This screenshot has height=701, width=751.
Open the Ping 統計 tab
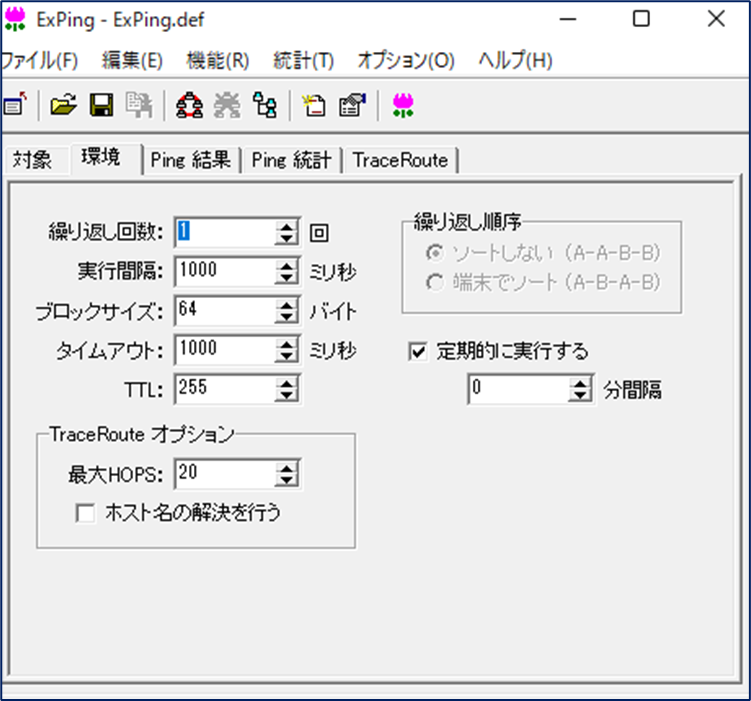click(x=291, y=160)
